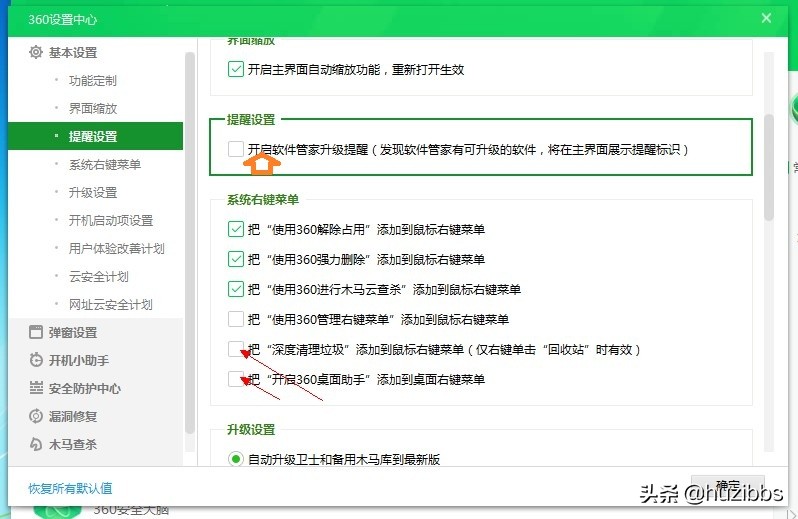The height and width of the screenshot is (519, 798).
Task: Open 功能定制 in sidebar
Action: click(93, 80)
